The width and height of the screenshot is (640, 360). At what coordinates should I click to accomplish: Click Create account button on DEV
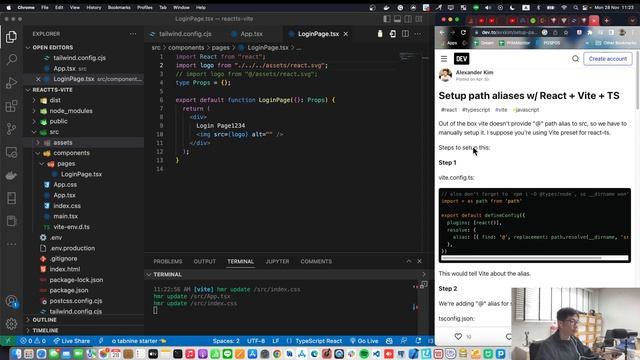[608, 59]
